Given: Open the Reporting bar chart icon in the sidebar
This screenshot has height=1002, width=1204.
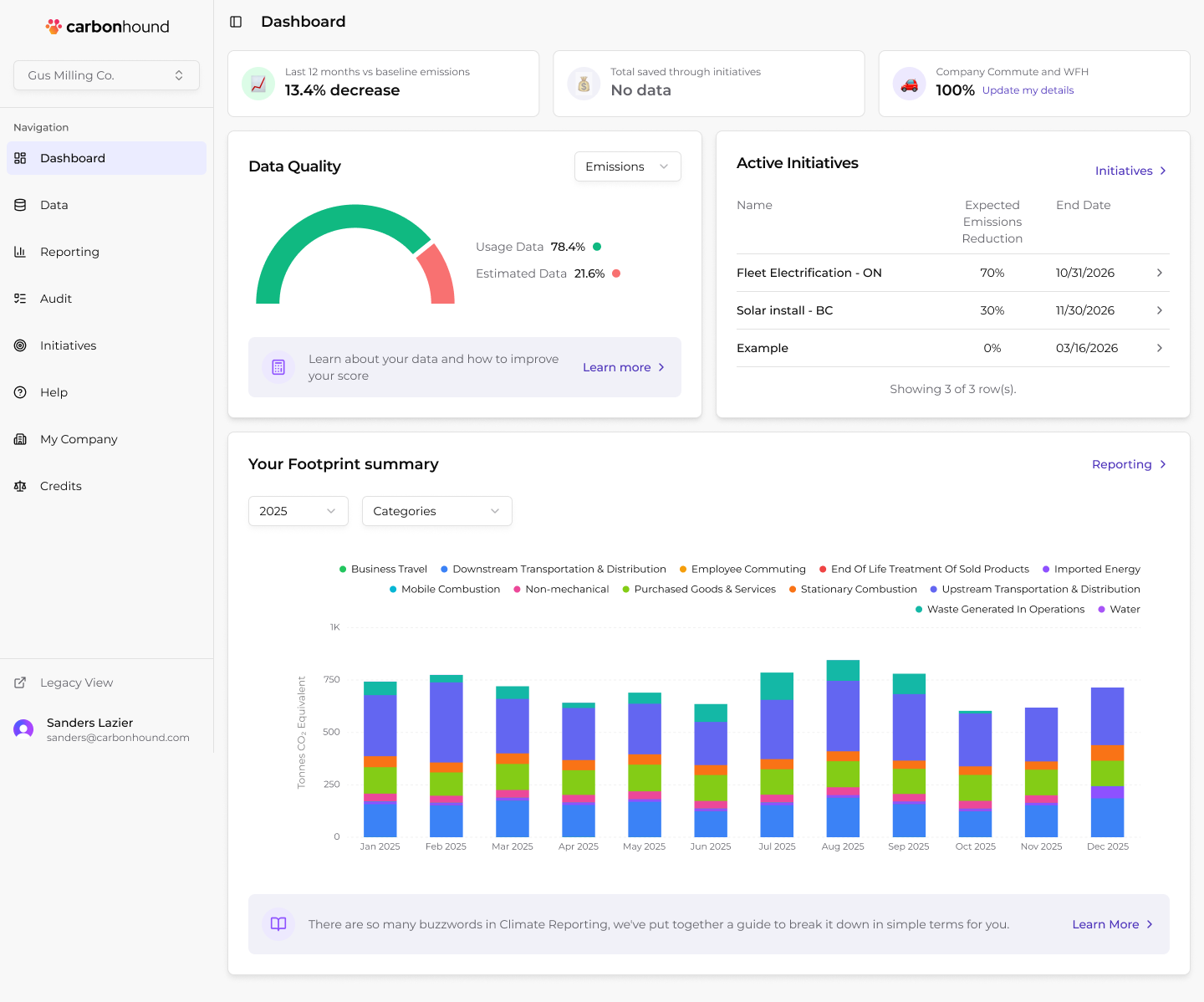Looking at the screenshot, I should 20,252.
